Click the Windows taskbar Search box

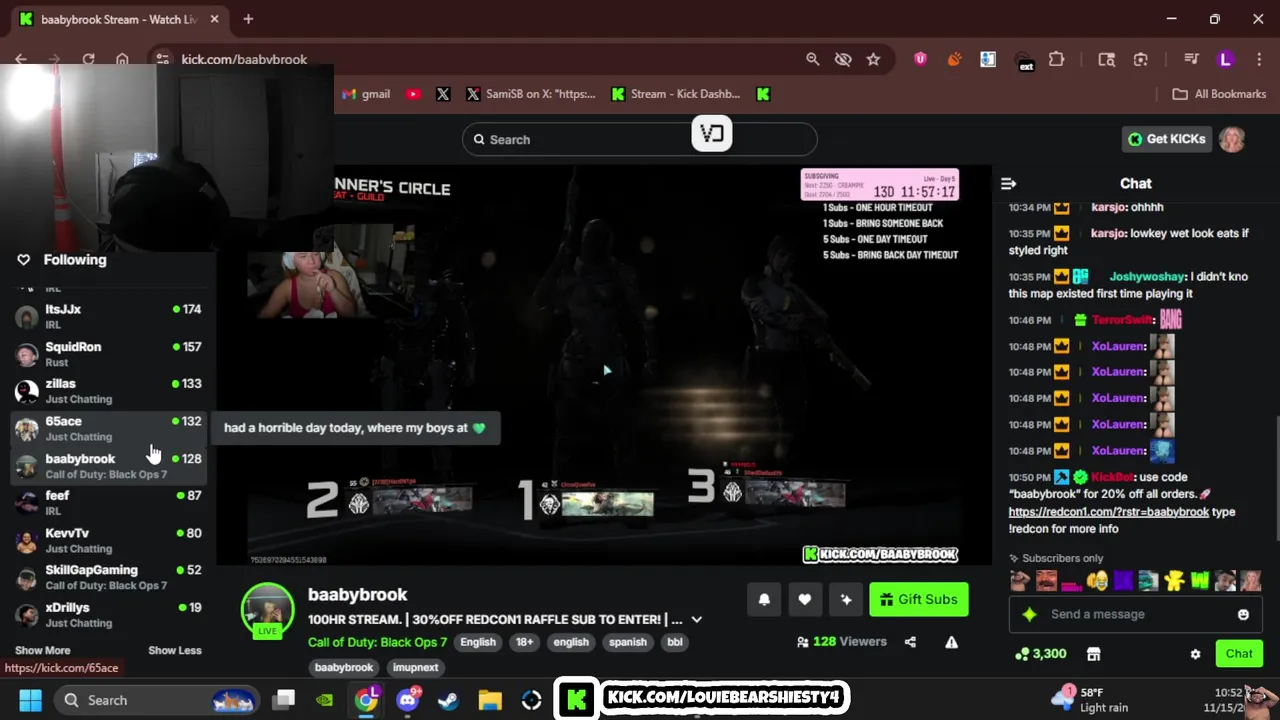[156, 700]
